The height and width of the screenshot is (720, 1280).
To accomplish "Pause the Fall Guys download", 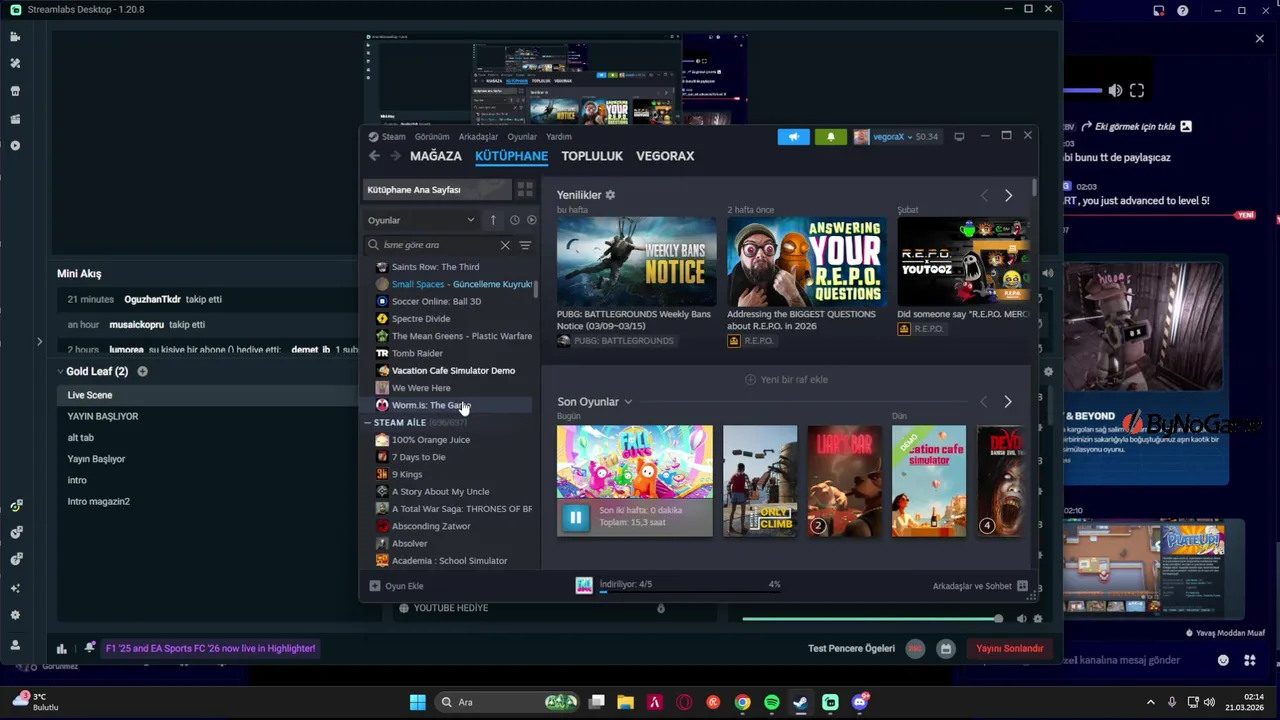I will (575, 517).
